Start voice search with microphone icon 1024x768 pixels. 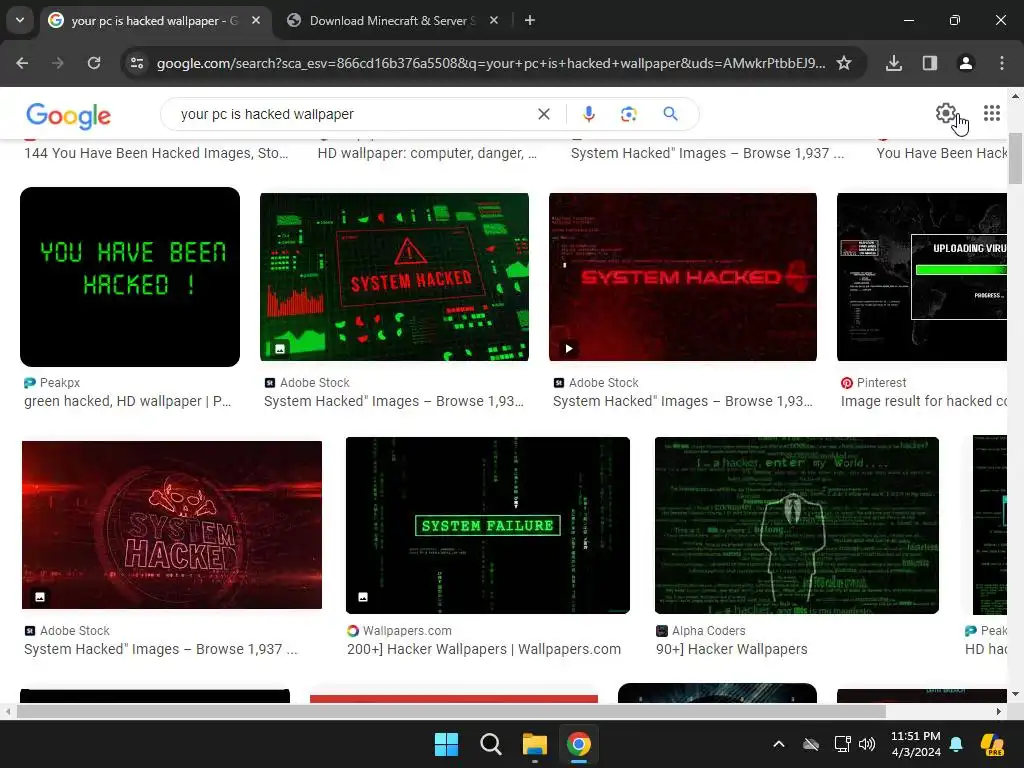point(588,114)
